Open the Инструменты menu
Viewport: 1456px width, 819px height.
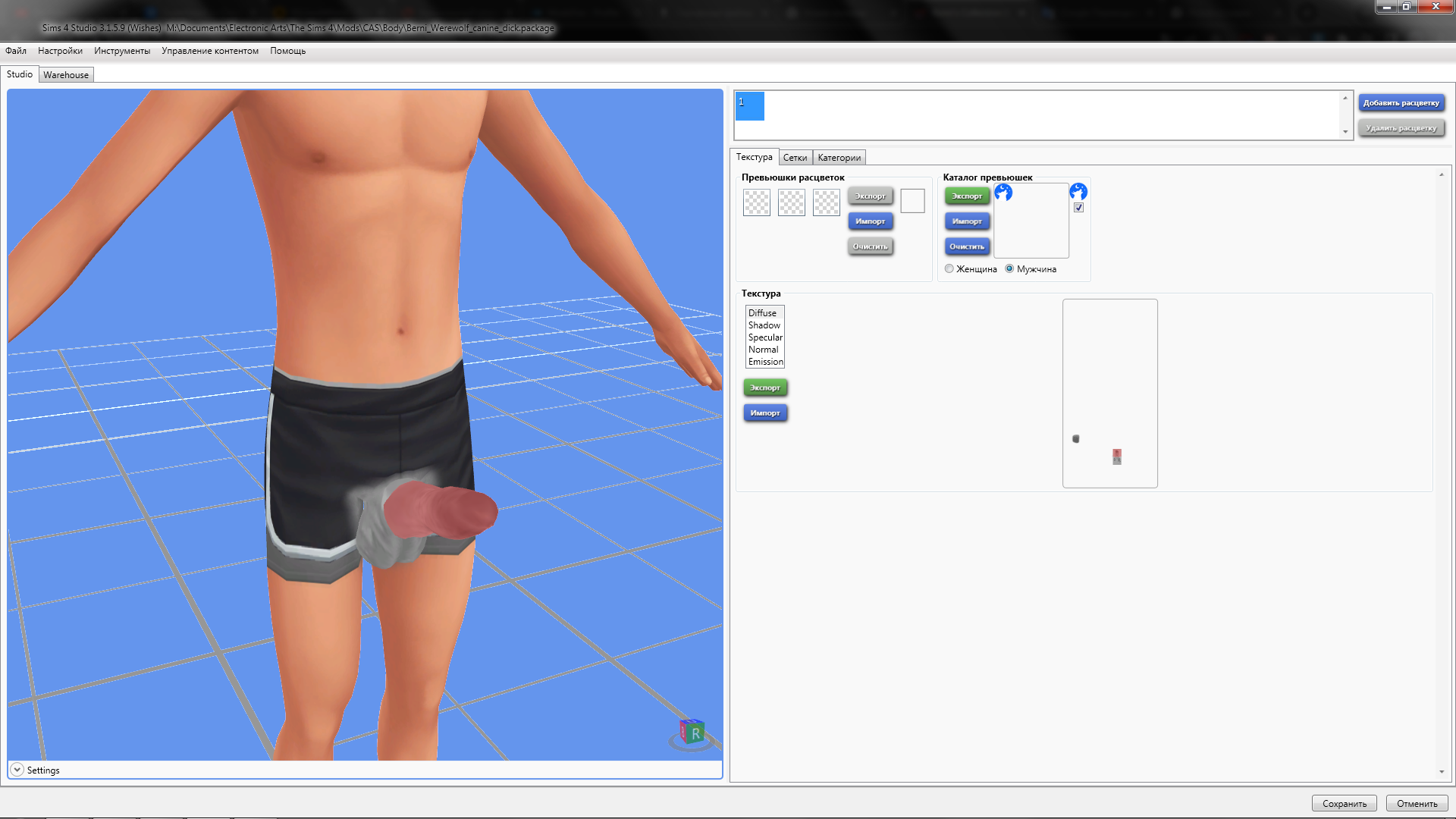(122, 51)
